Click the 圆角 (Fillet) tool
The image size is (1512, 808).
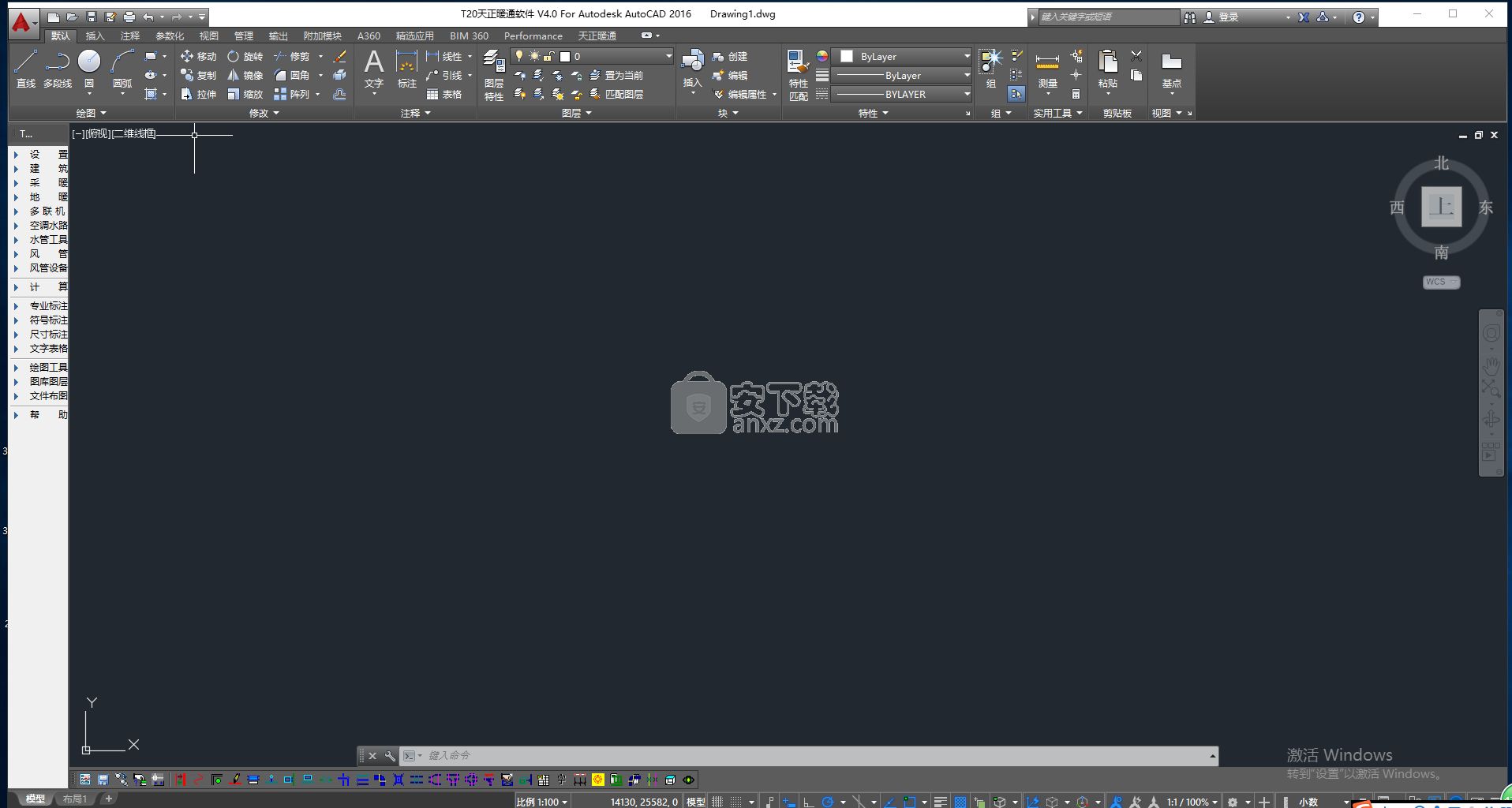pyautogui.click(x=291, y=75)
